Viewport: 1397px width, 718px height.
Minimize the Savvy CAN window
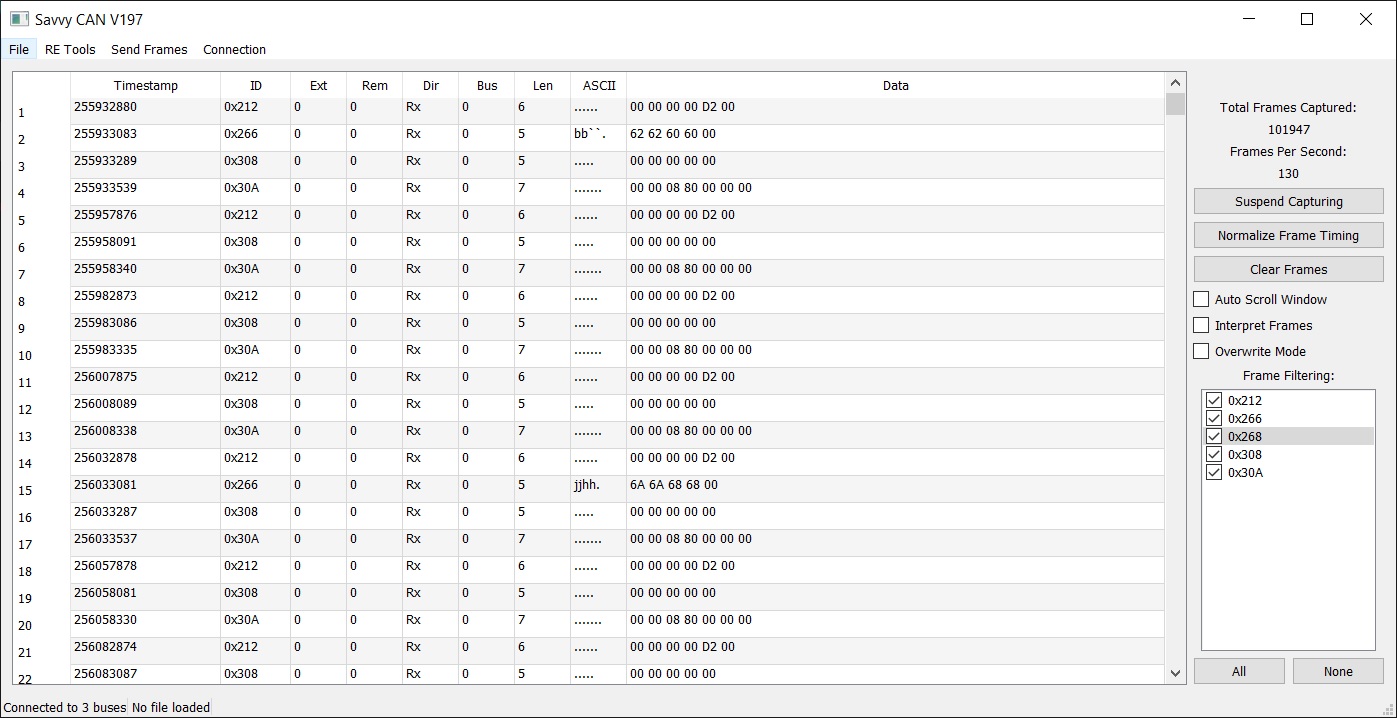coord(1249,19)
